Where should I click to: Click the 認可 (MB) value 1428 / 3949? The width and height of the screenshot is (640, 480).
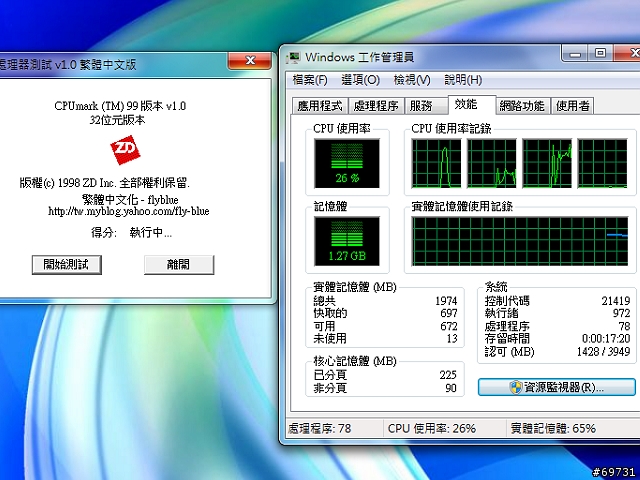pos(603,351)
